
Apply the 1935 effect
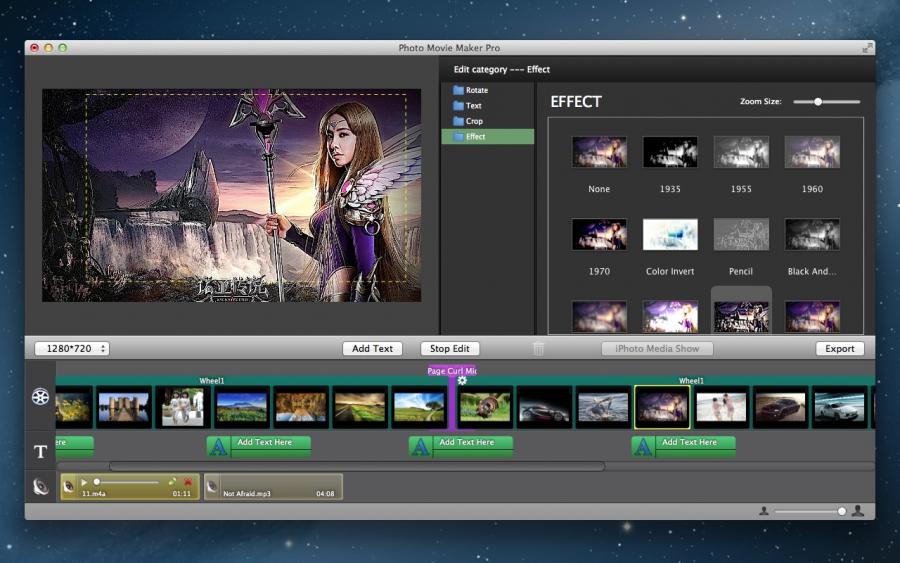pos(670,152)
